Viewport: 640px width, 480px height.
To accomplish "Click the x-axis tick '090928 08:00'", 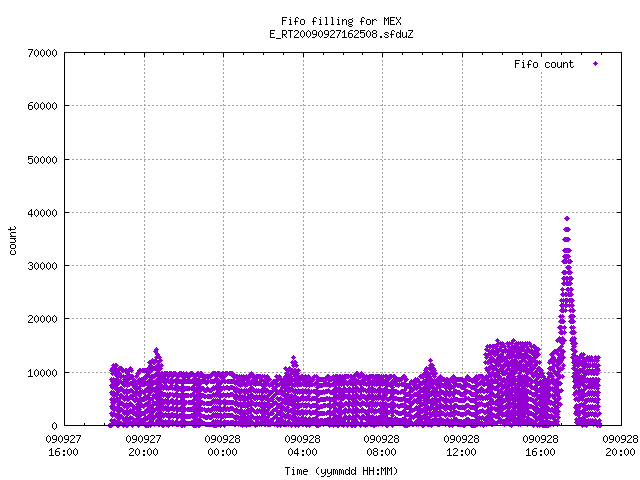I will (381, 446).
